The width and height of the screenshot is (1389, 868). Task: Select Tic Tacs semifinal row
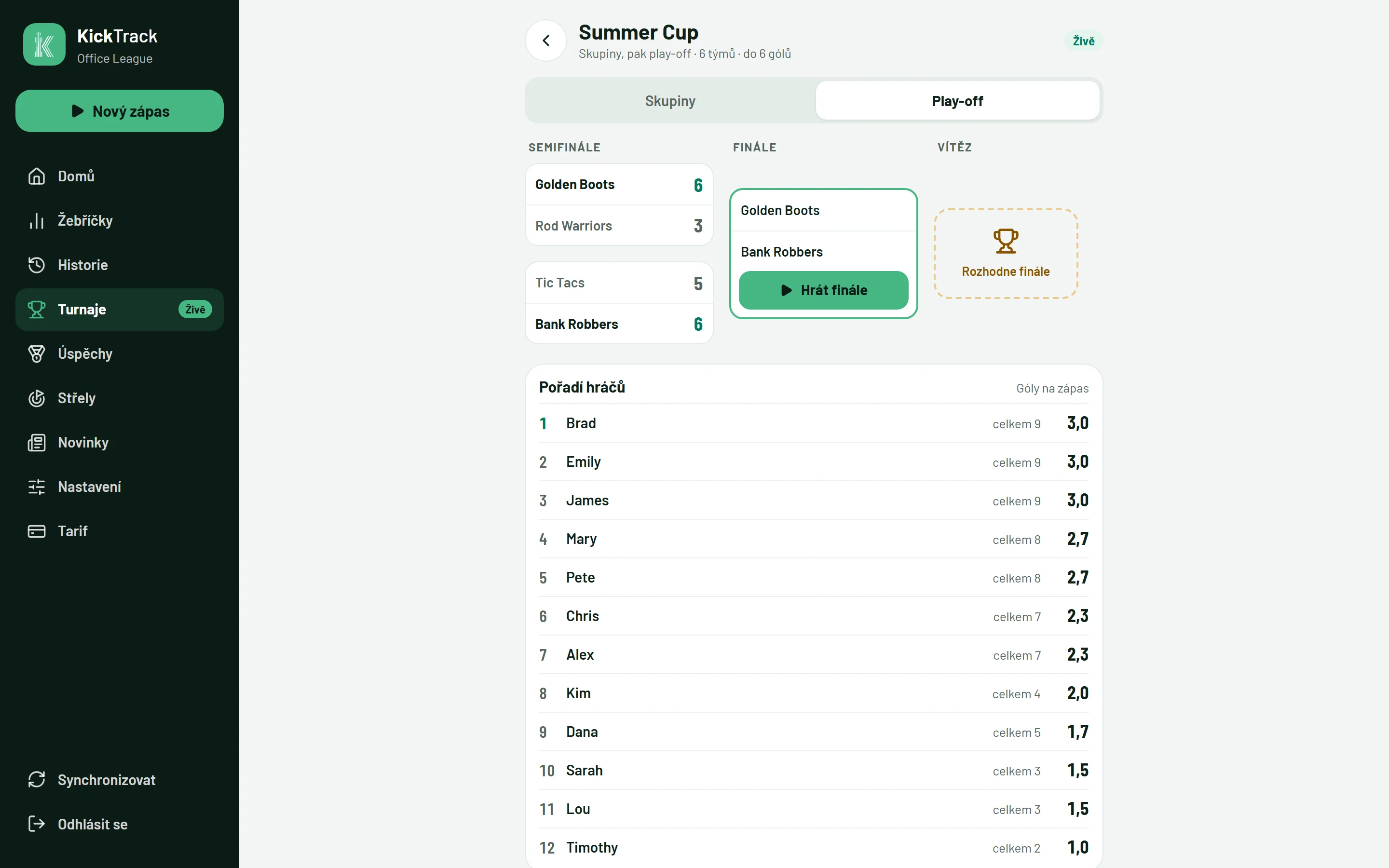click(x=619, y=283)
